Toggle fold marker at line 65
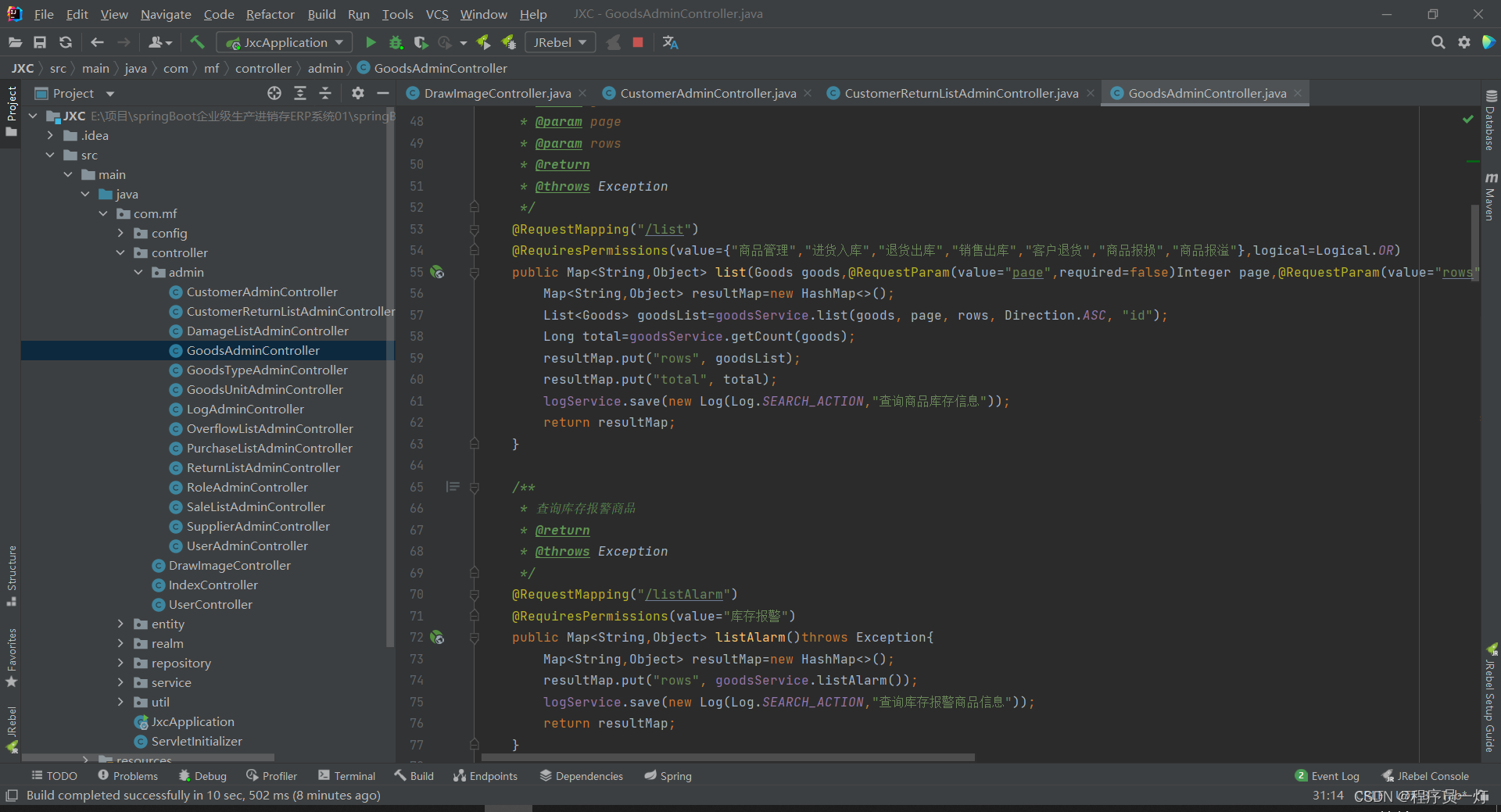The image size is (1501, 812). point(475,487)
